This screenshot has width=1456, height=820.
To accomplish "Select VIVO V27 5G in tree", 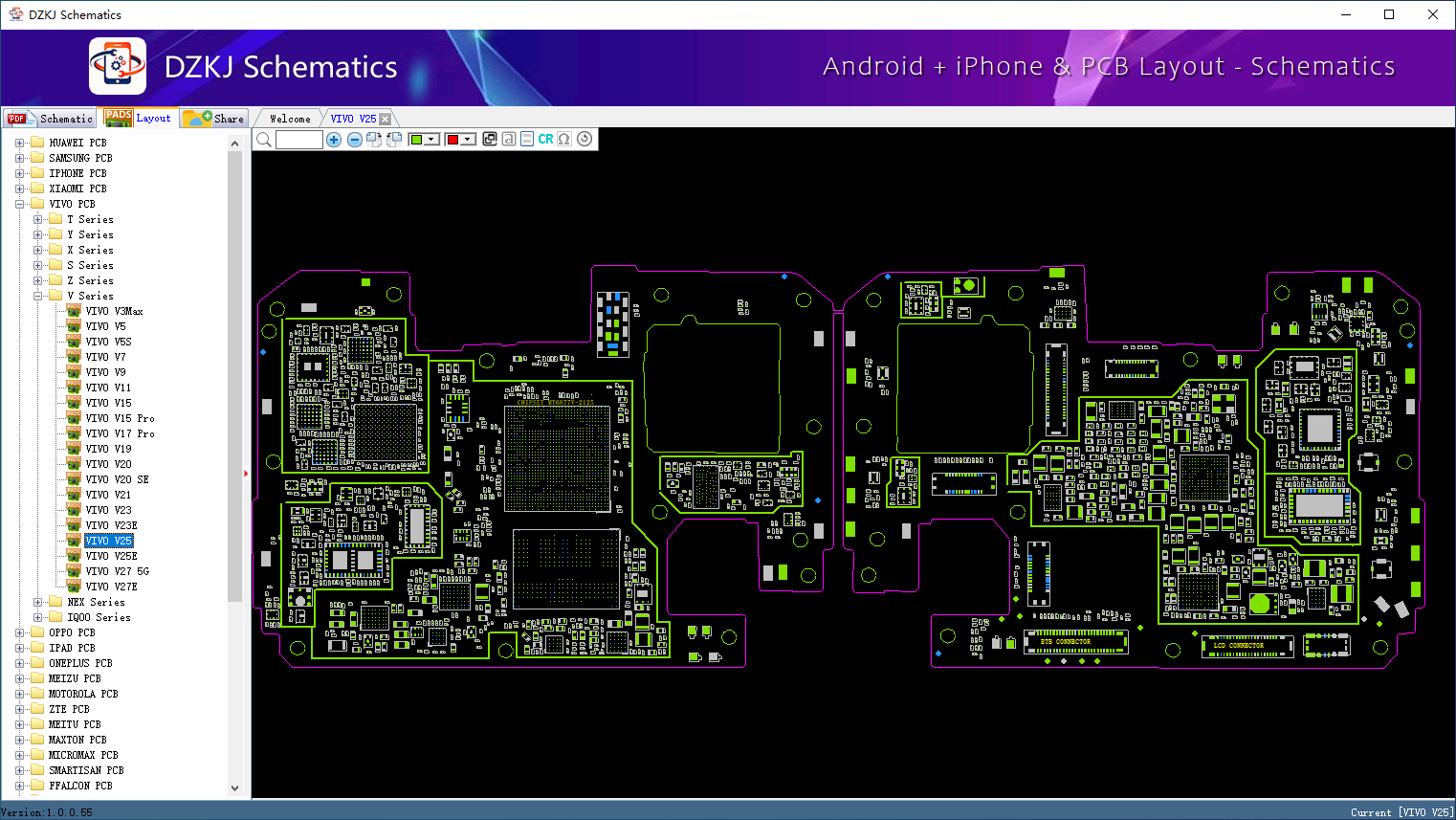I will click(x=118, y=571).
